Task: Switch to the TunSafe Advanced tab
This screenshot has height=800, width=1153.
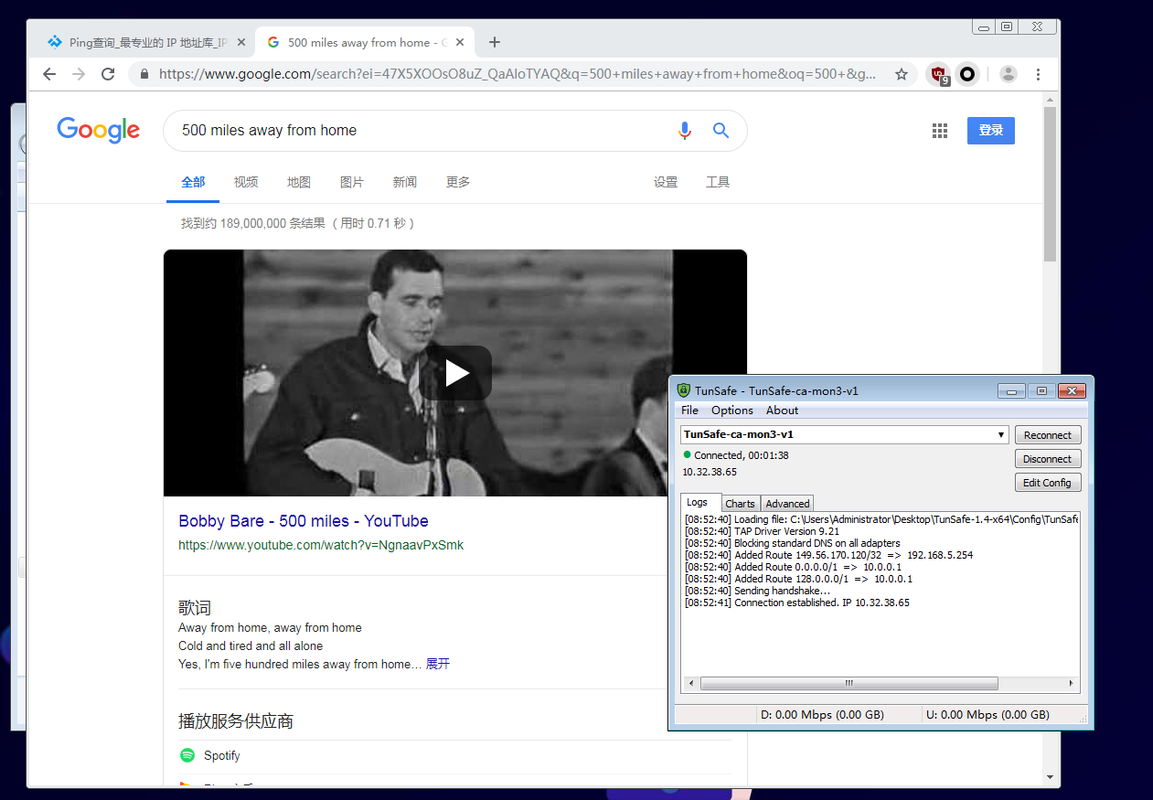Action: 787,504
